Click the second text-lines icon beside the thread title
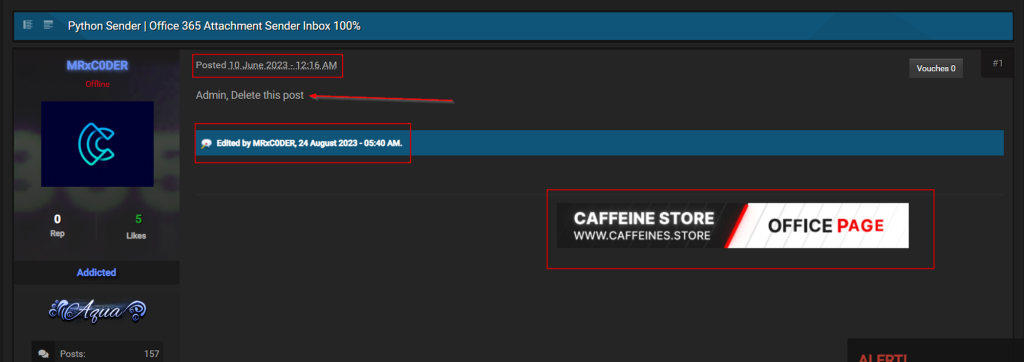1024x362 pixels. [x=48, y=25]
